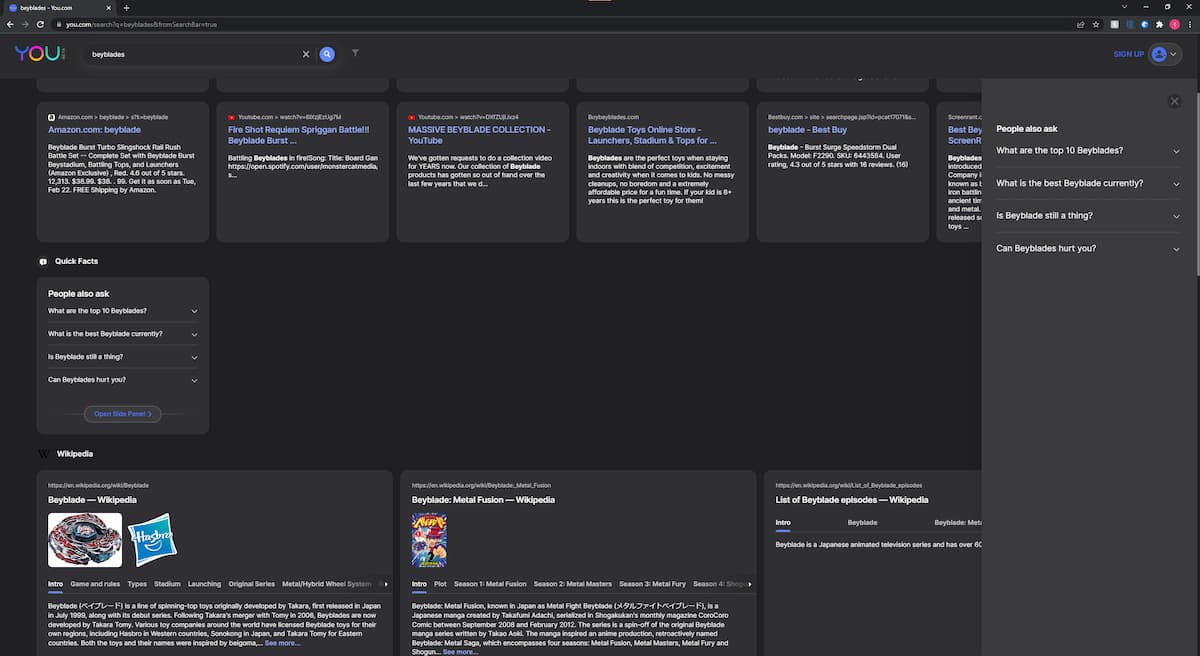Open a new browser tab
Viewport: 1200px width, 656px height.
pyautogui.click(x=126, y=8)
